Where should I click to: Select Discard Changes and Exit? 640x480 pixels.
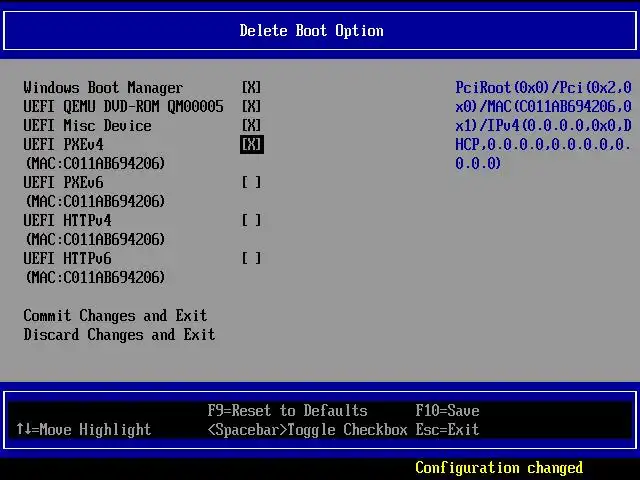(119, 335)
